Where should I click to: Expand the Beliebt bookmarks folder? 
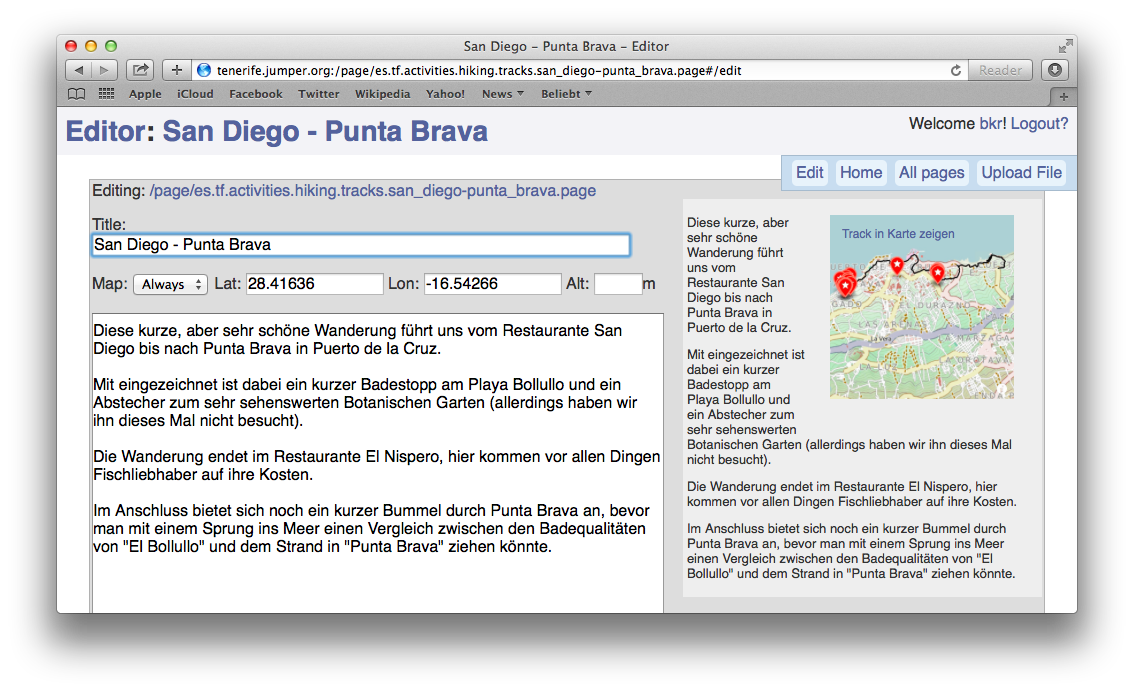pyautogui.click(x=566, y=94)
